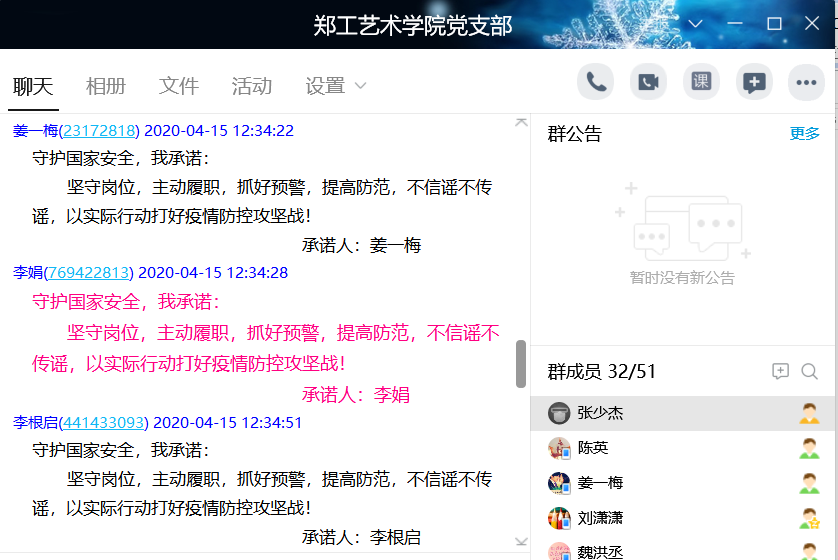Jump to the bottom of chat messages
The width and height of the screenshot is (838, 560).
[520, 542]
